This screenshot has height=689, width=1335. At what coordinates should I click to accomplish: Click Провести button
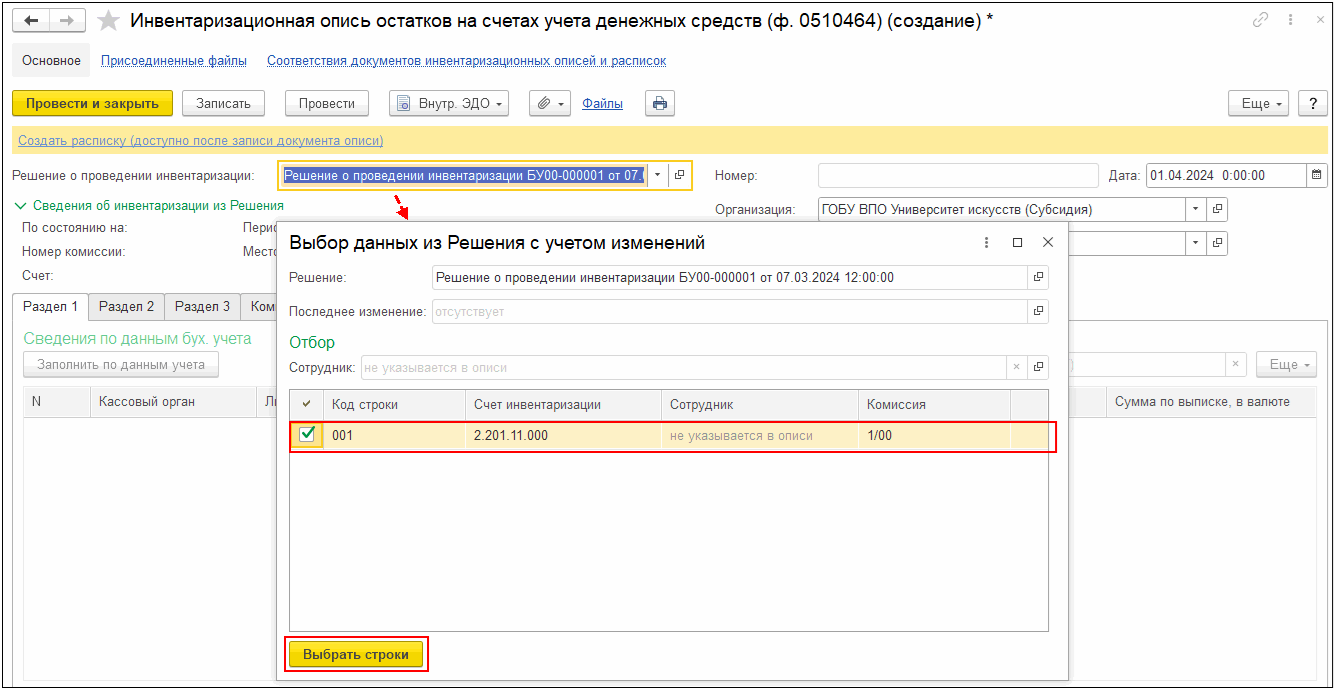(x=327, y=103)
